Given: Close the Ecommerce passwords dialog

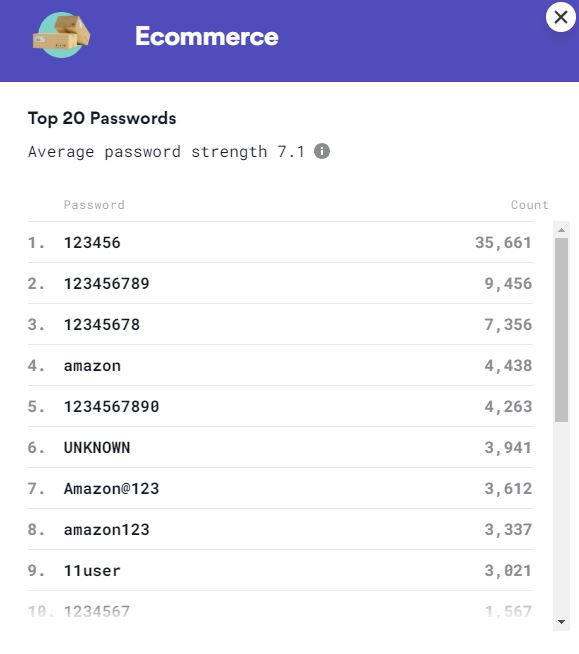Looking at the screenshot, I should point(561,17).
